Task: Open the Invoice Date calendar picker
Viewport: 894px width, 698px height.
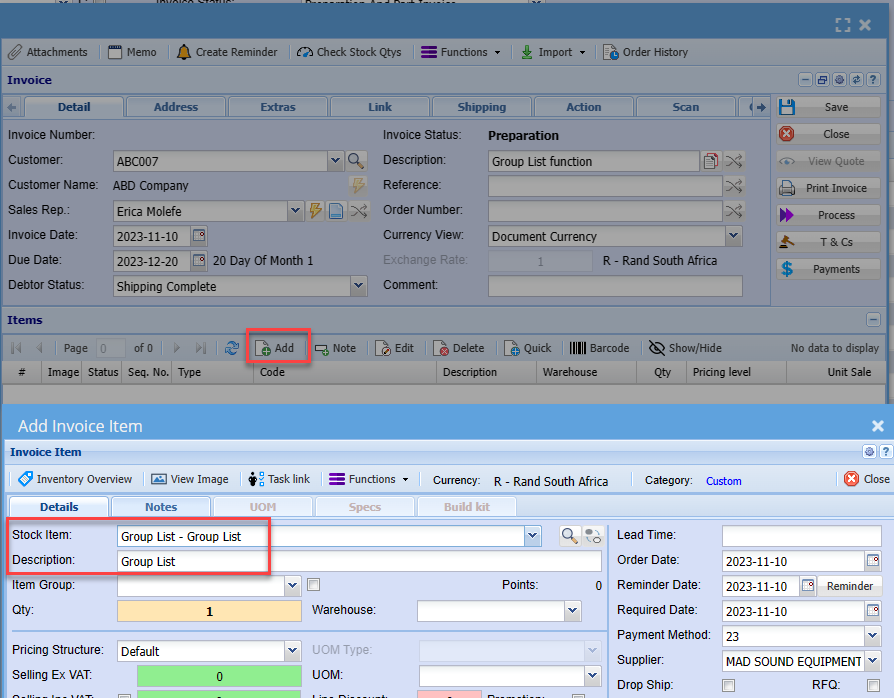Action: (198, 236)
